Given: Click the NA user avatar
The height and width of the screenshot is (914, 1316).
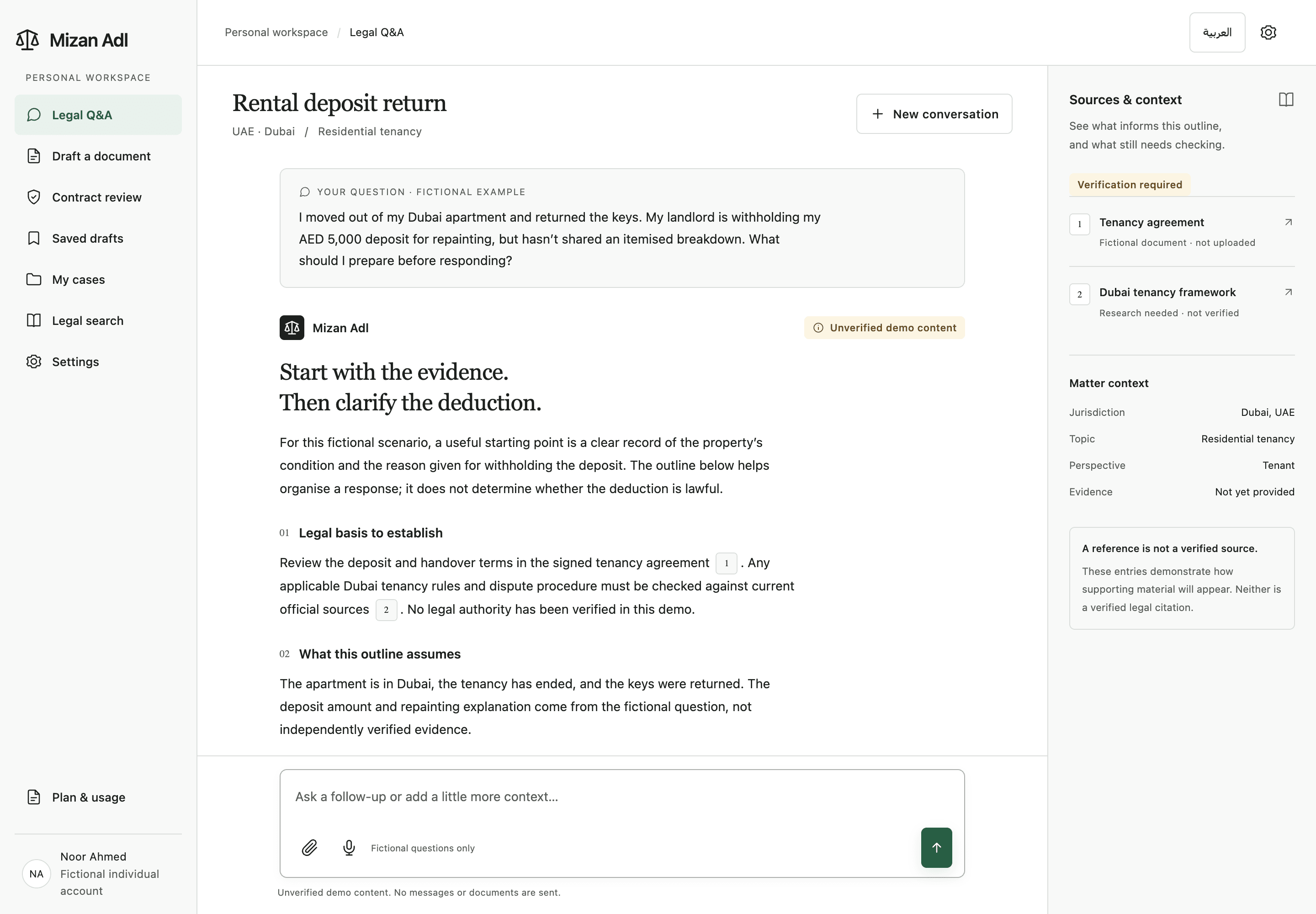Looking at the screenshot, I should (37, 874).
